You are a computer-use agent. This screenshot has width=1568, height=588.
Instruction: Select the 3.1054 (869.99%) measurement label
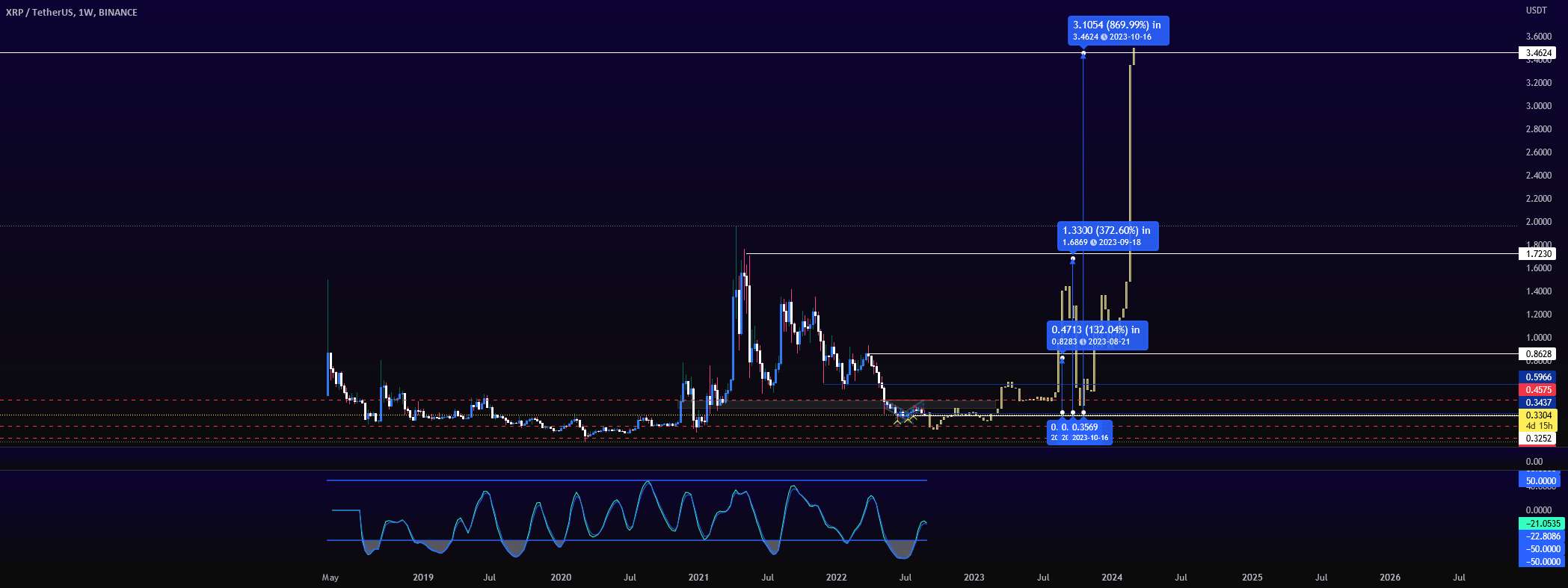(1117, 31)
